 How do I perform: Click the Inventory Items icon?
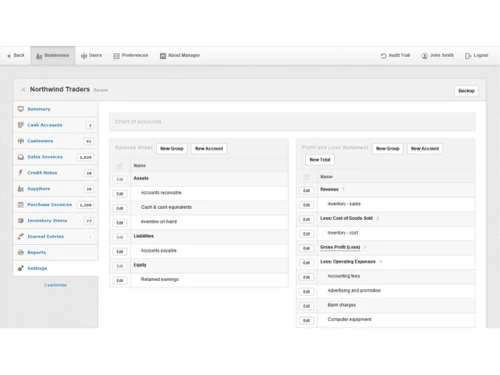click(x=21, y=221)
